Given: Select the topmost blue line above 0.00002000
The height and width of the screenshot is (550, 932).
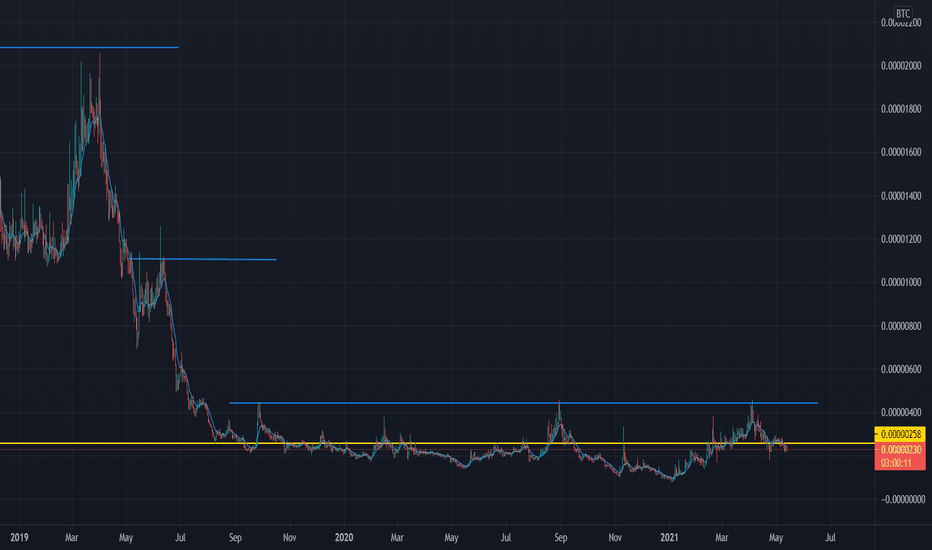Looking at the screenshot, I should click(89, 47).
